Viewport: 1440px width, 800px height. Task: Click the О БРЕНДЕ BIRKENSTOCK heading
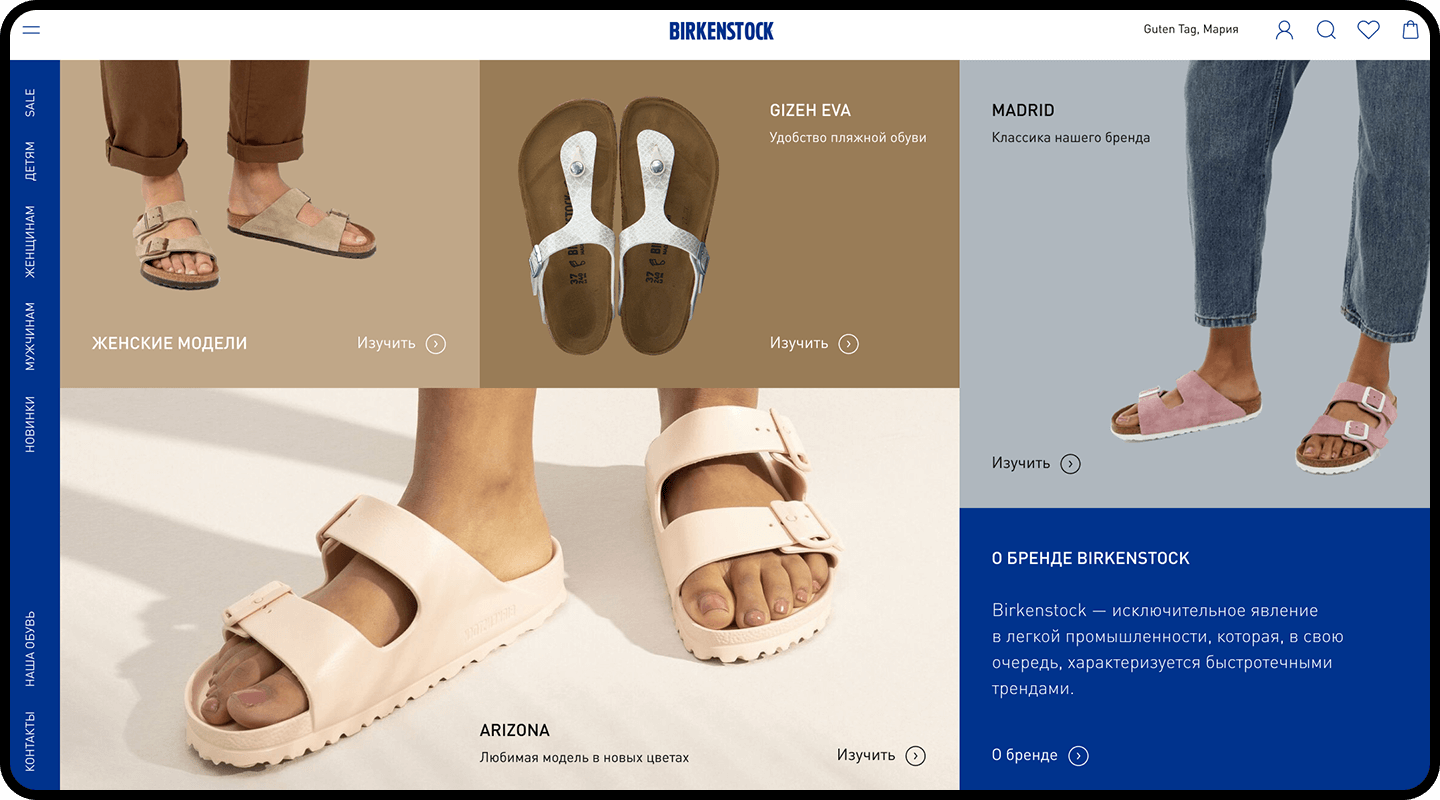point(1091,558)
